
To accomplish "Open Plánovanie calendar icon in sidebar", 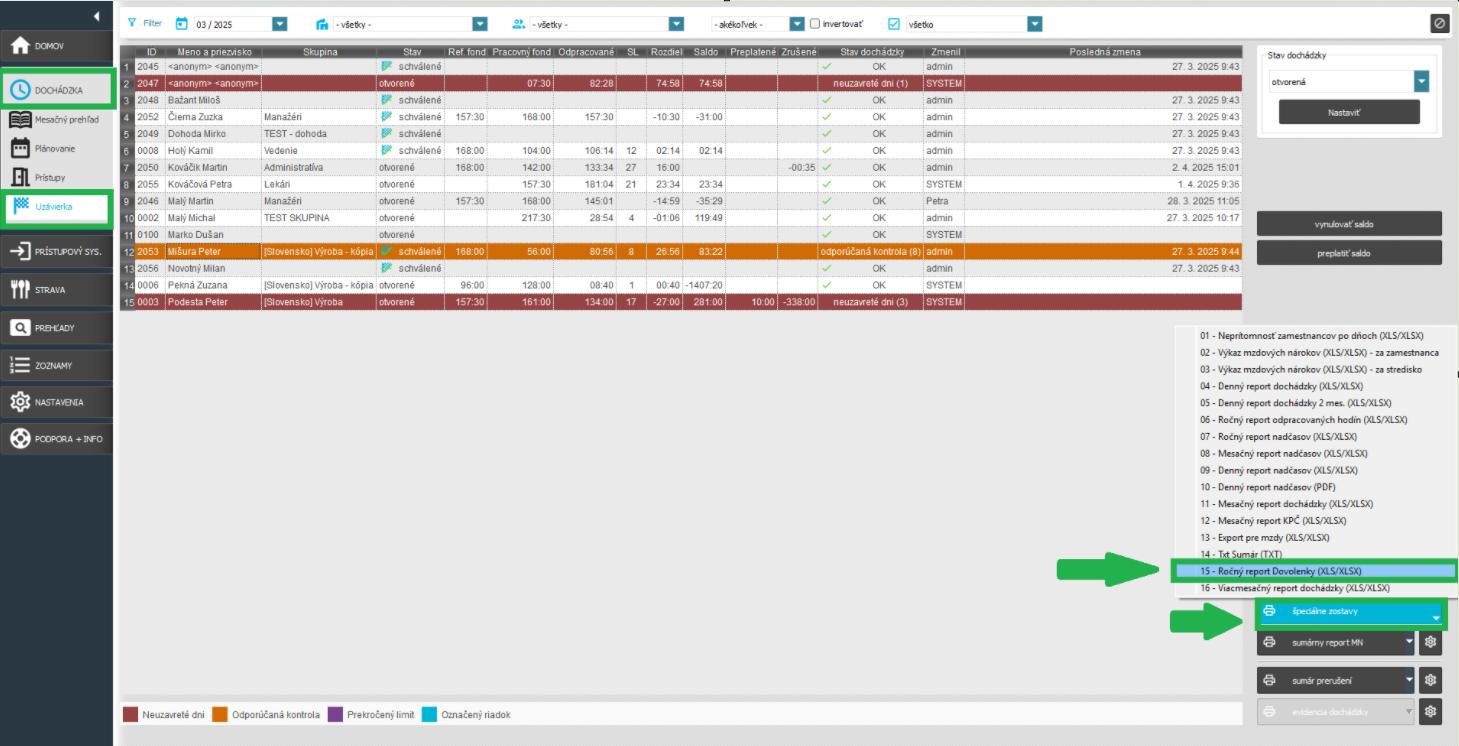I will [20, 148].
